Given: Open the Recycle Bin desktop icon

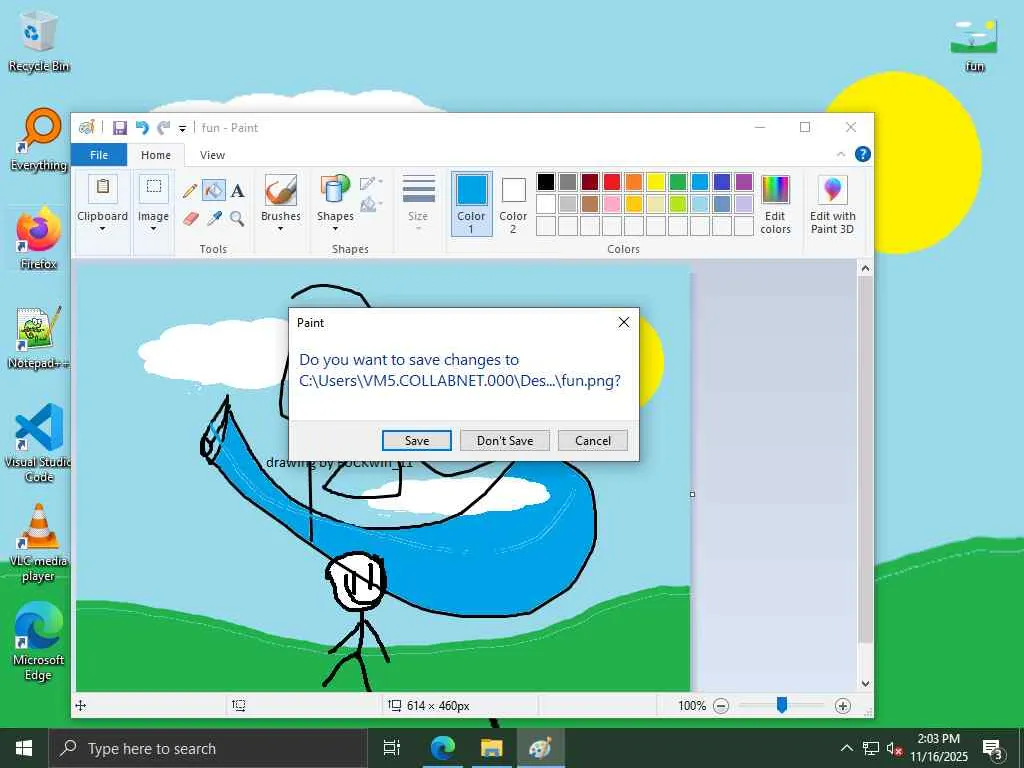Looking at the screenshot, I should click(x=39, y=40).
